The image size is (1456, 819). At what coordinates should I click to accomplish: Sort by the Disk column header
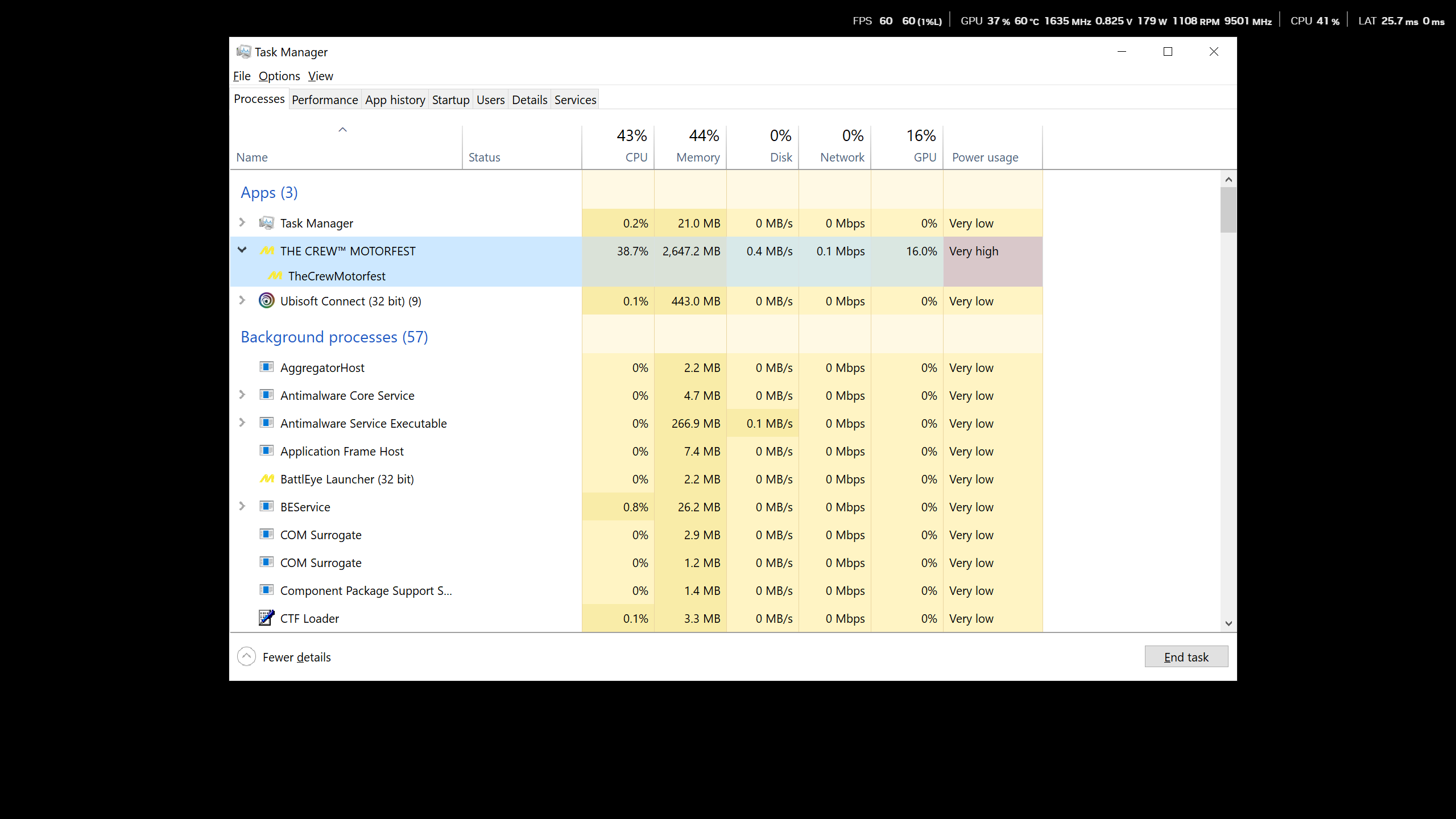pos(763,147)
